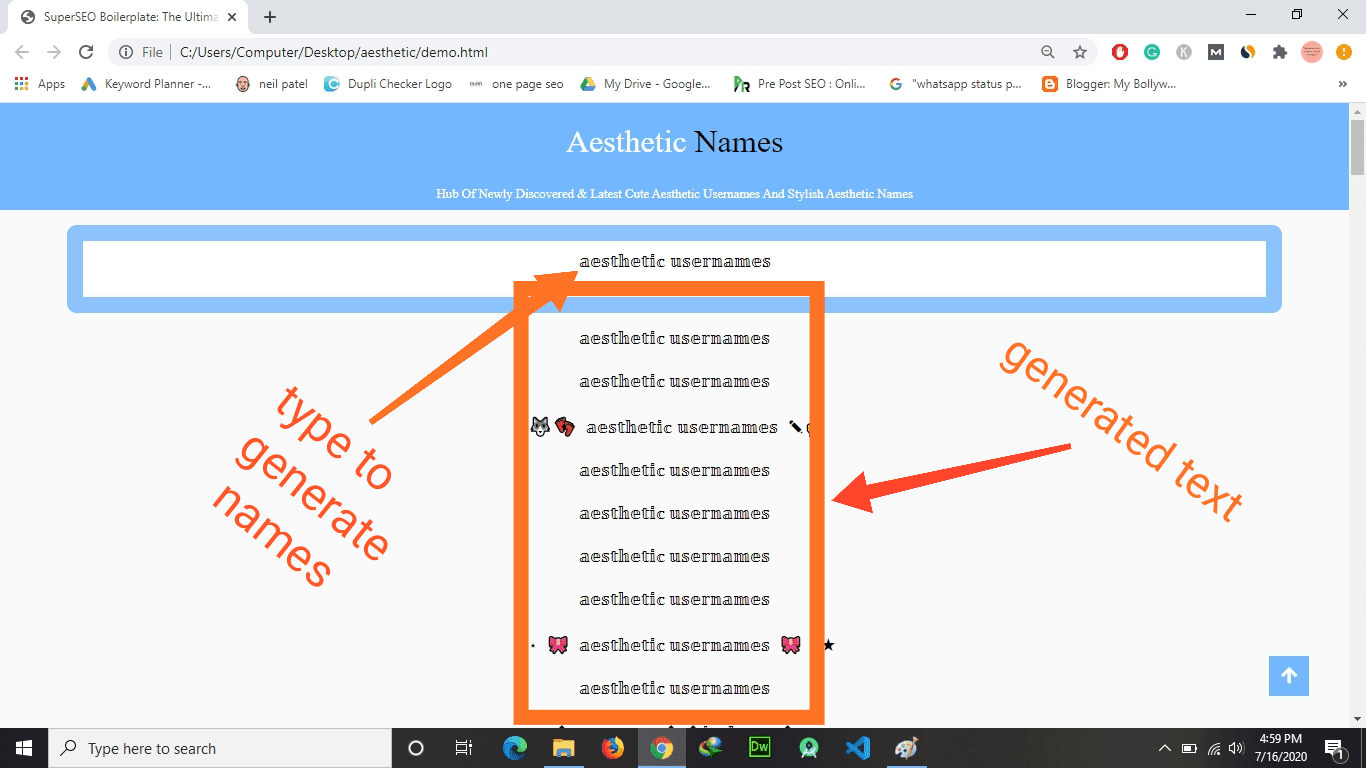Image resolution: width=1366 pixels, height=768 pixels.
Task: Open the notification center icon
Action: (1333, 748)
